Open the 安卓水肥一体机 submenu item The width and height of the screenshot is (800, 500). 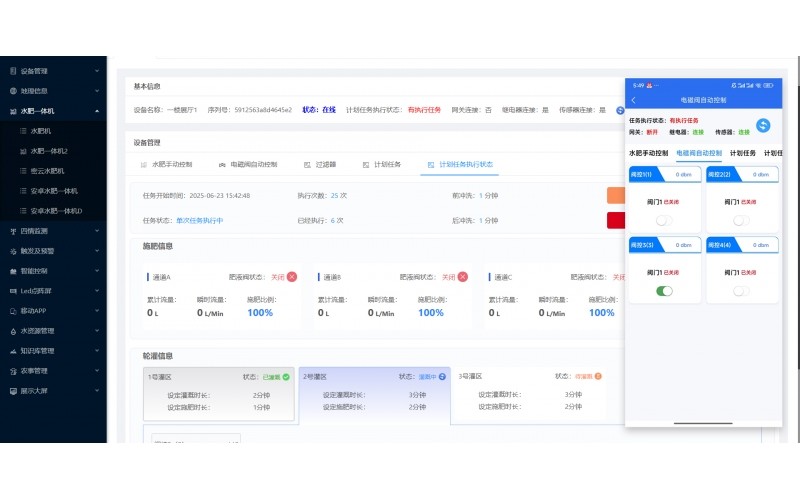pyautogui.click(x=54, y=190)
